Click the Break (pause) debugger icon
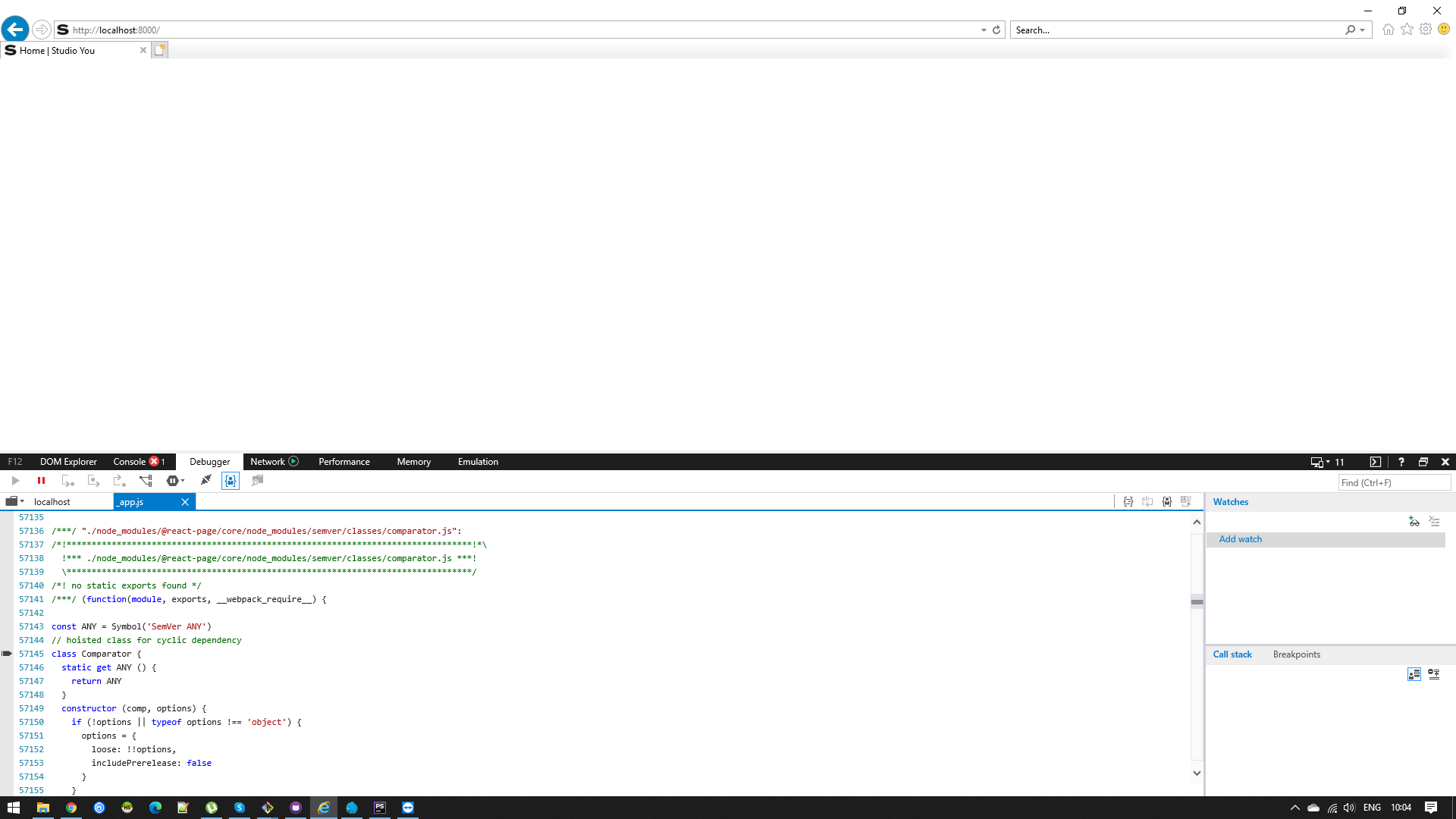1456x819 pixels. pyautogui.click(x=41, y=481)
